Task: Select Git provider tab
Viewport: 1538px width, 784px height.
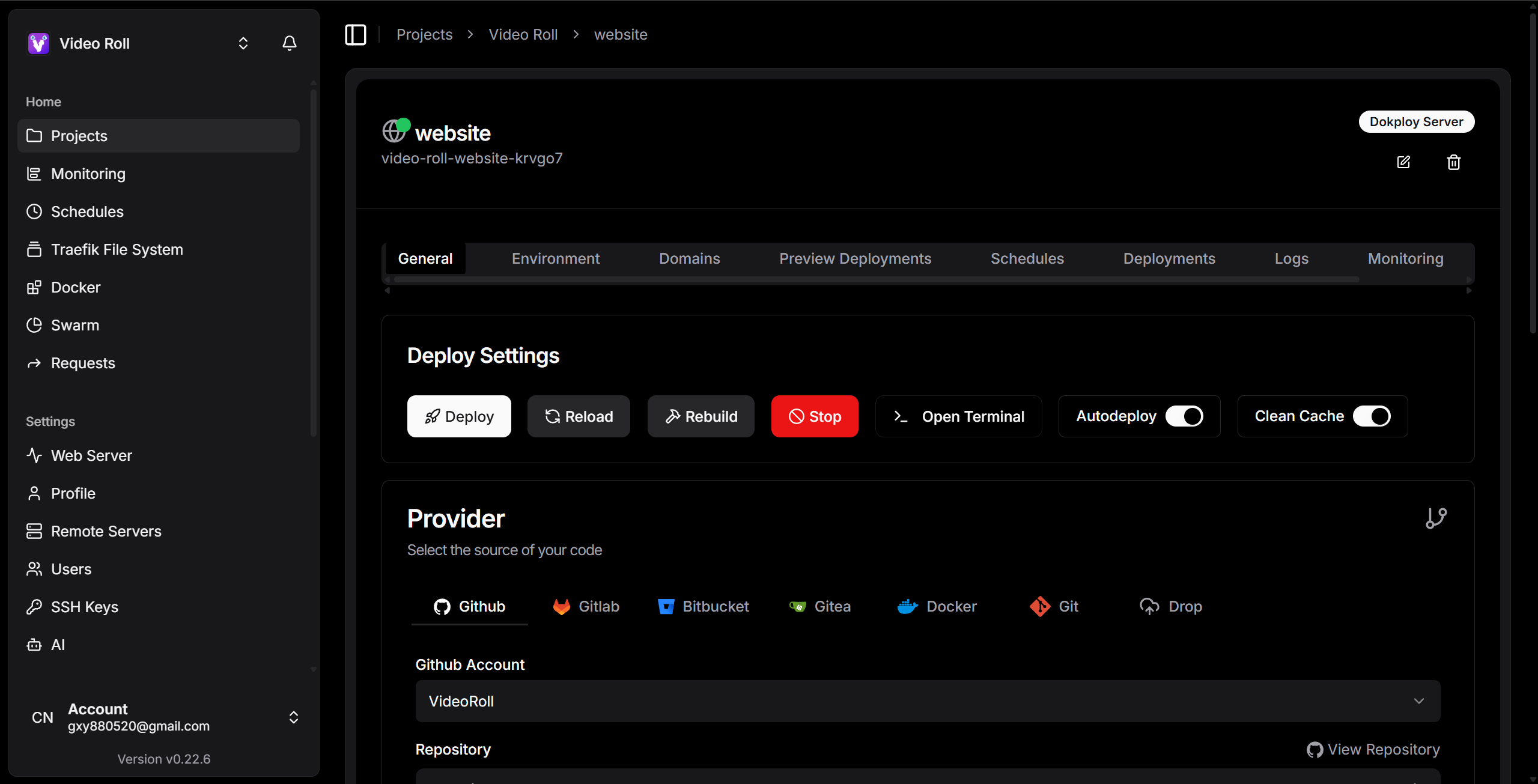Action: 1054,606
